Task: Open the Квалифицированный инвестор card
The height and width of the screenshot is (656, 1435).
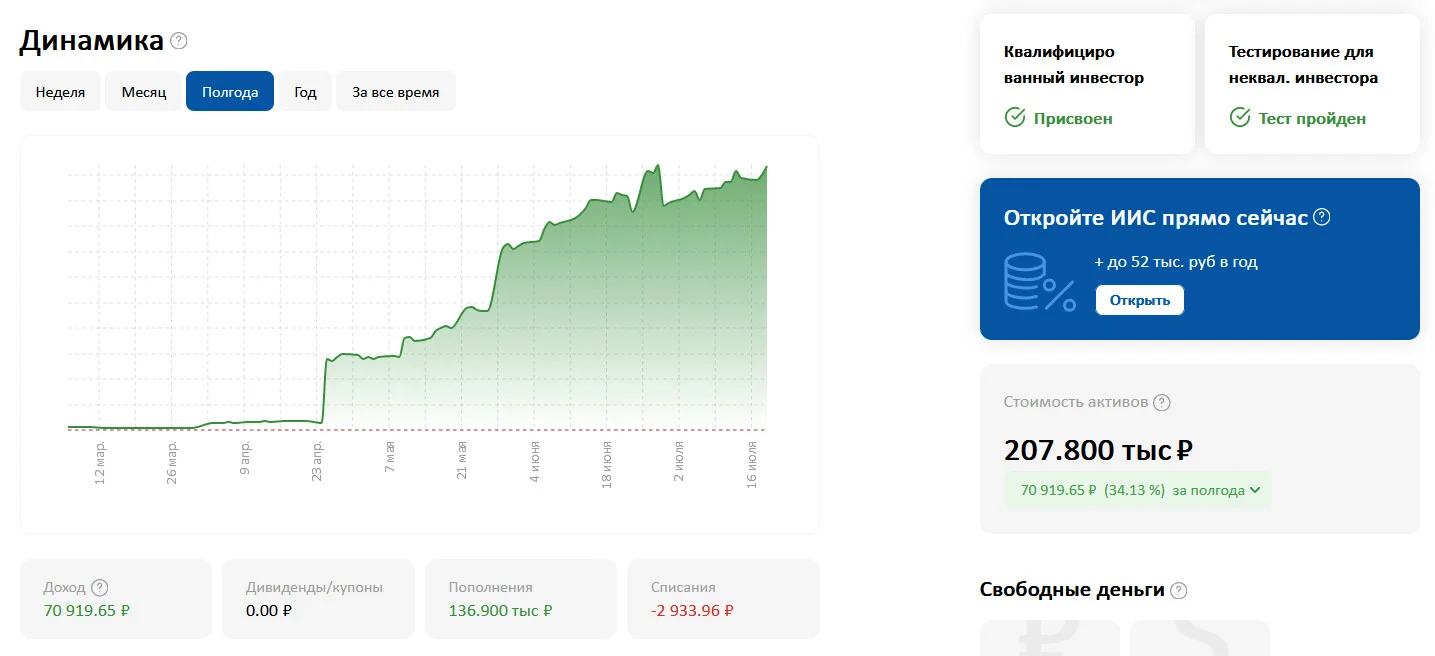Action: (x=1087, y=84)
